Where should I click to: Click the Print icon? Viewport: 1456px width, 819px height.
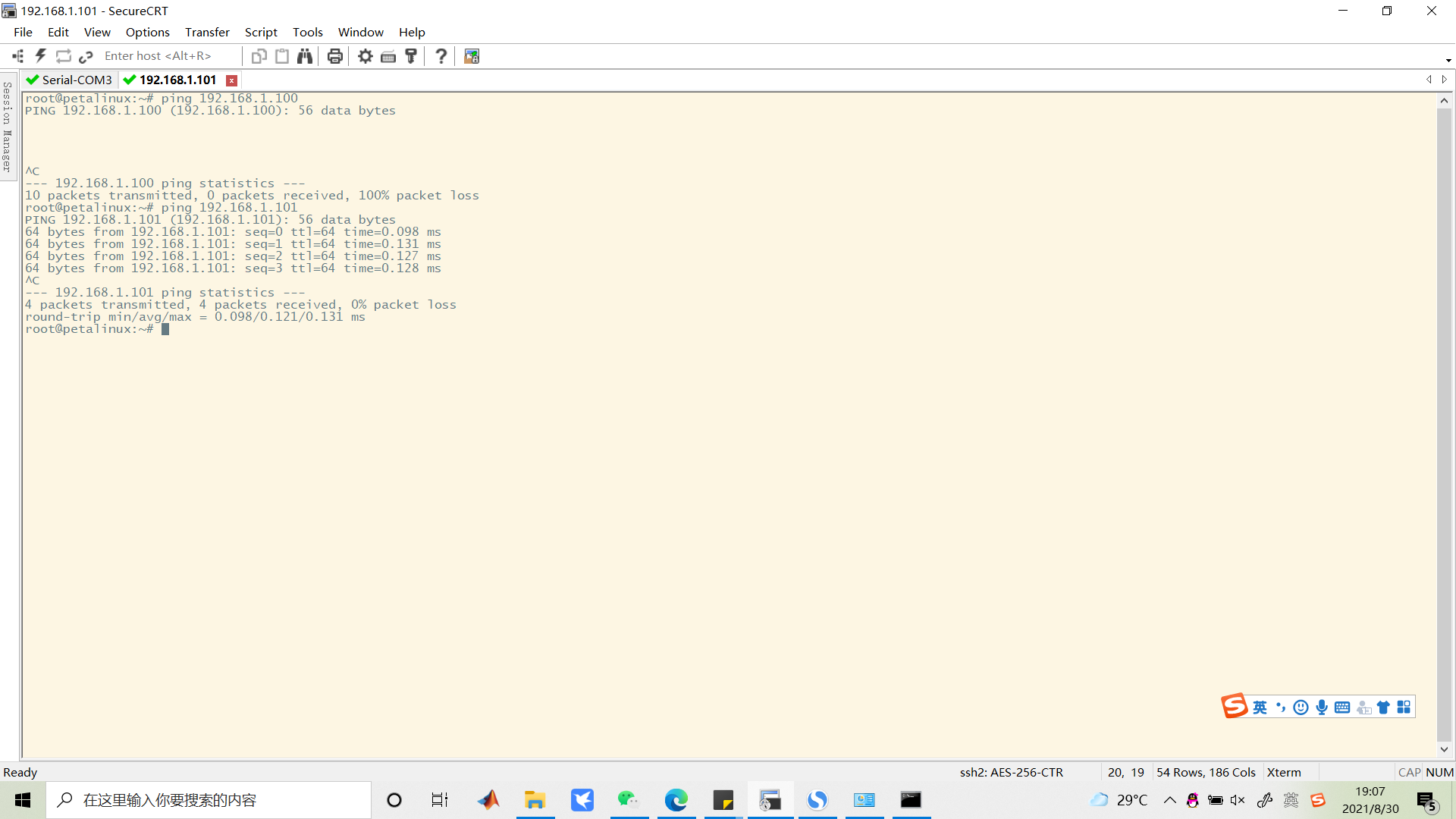(335, 56)
